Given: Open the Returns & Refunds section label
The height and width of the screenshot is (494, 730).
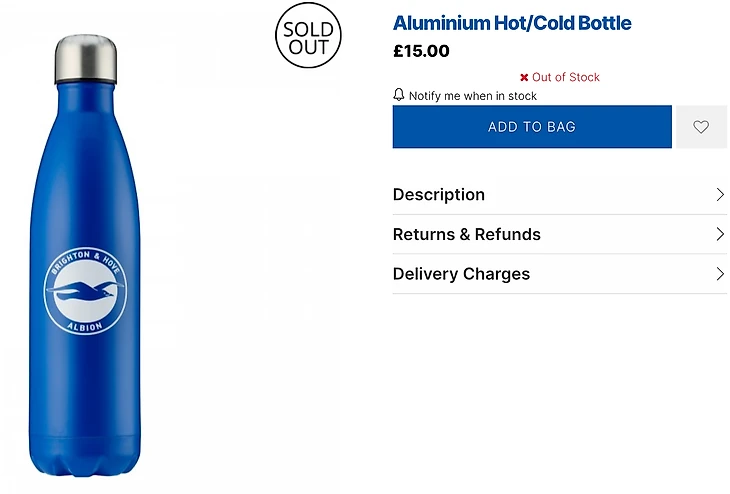Looking at the screenshot, I should pos(466,234).
